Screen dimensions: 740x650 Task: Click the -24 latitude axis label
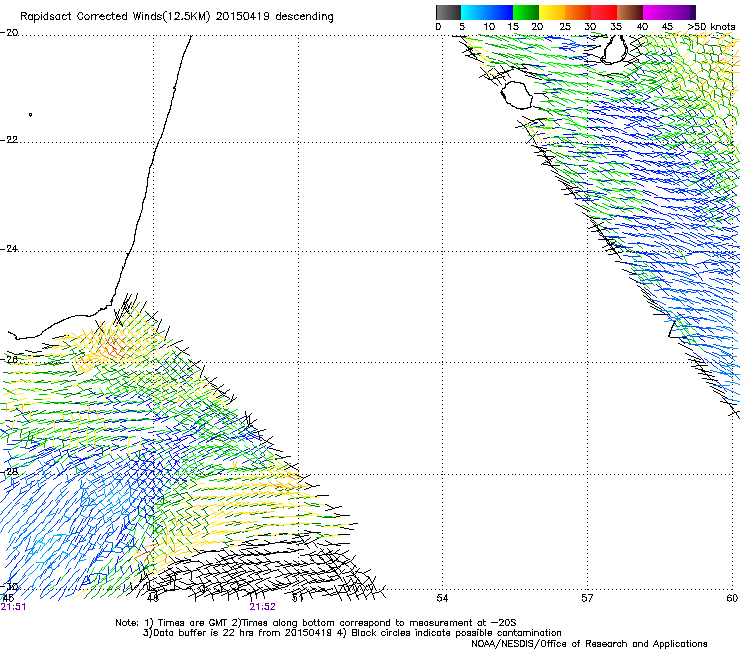coord(9,249)
